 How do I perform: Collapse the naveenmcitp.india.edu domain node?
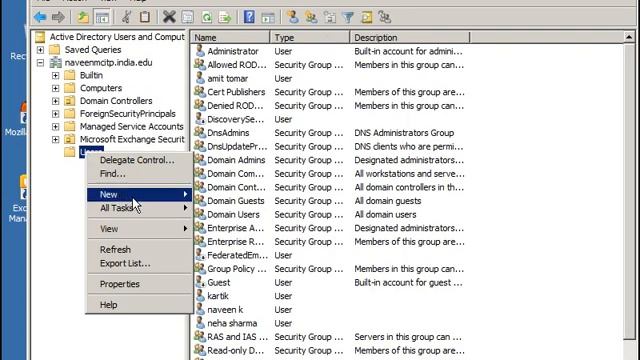click(40, 63)
